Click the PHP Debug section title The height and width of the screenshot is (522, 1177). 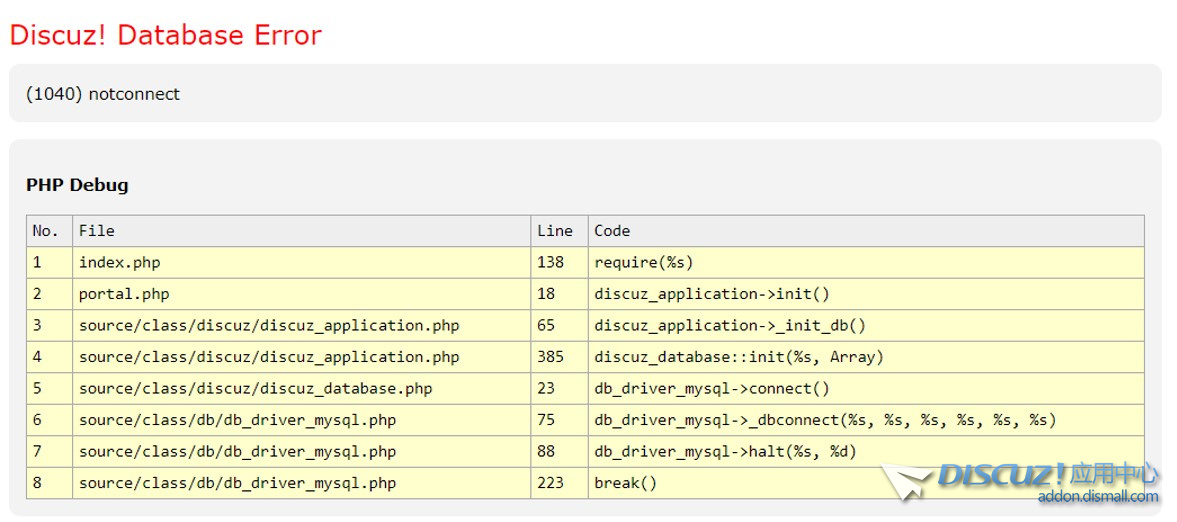click(x=77, y=185)
